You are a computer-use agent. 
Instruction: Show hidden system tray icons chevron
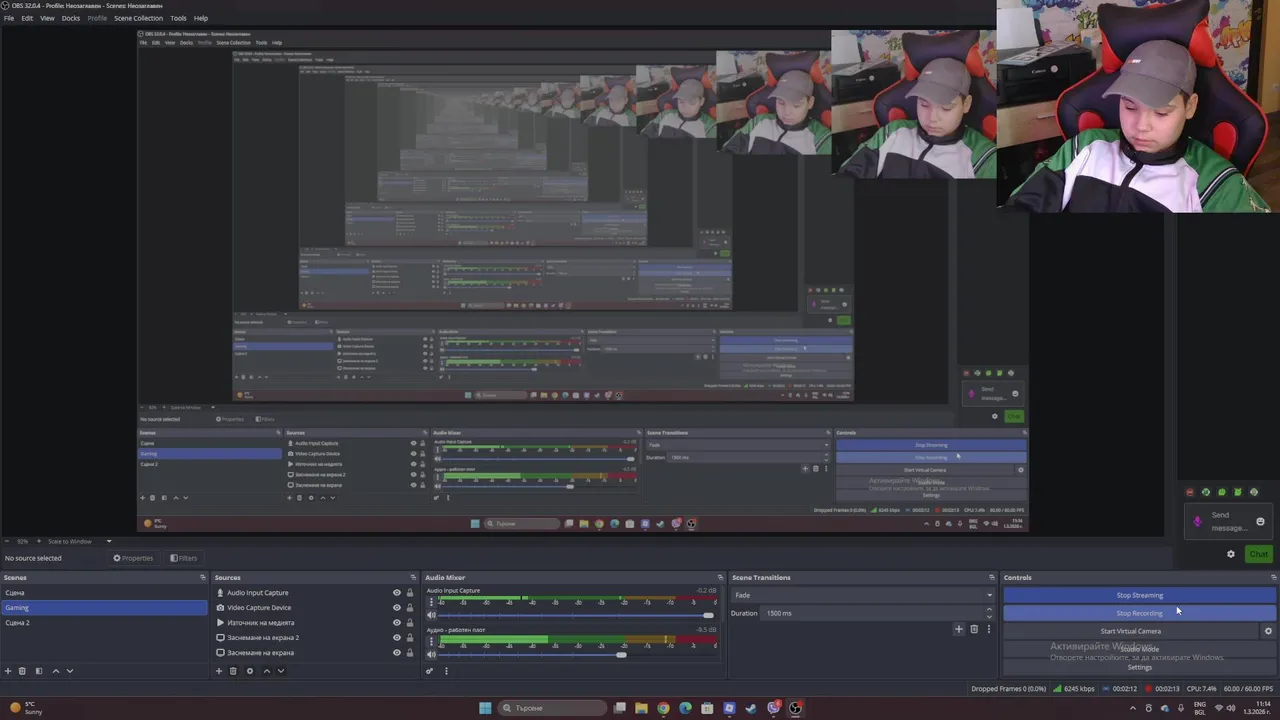(x=1133, y=708)
